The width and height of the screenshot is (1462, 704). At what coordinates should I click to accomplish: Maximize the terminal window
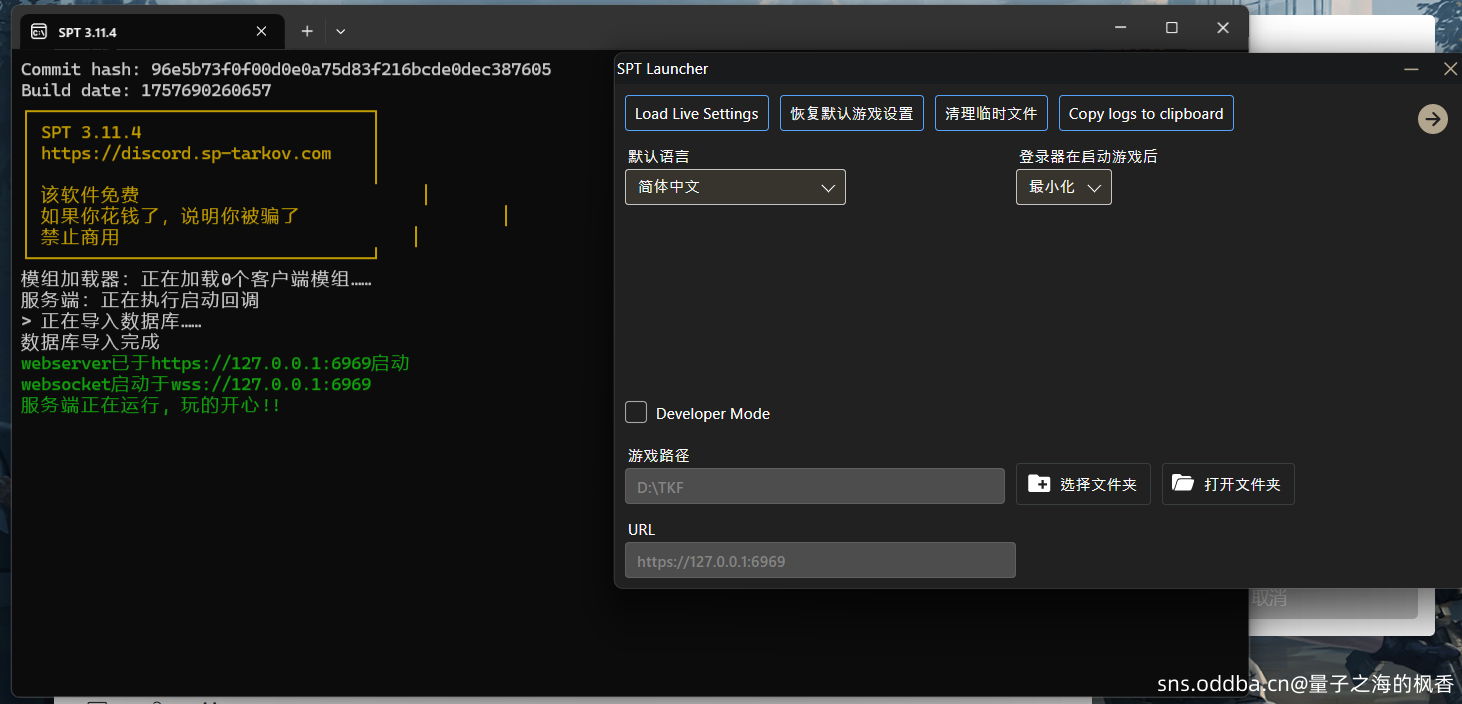click(1172, 28)
